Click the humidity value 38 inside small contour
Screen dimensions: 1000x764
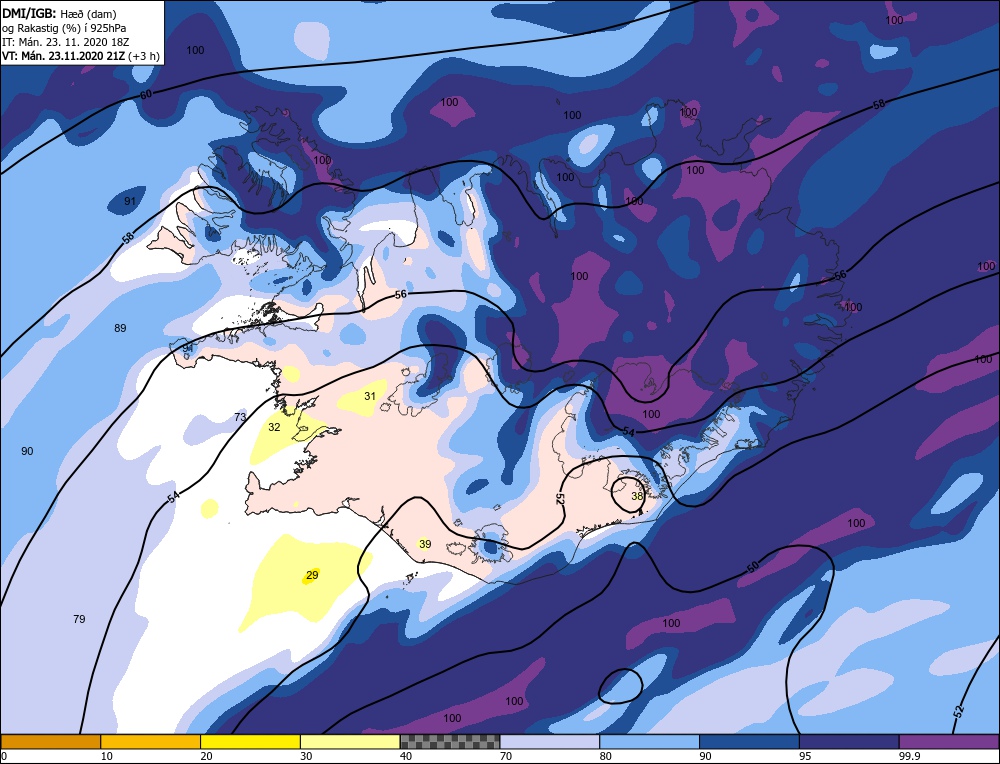[637, 496]
